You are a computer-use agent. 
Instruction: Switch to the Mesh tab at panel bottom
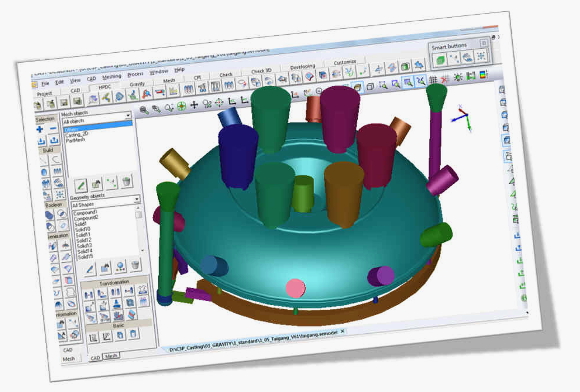[x=111, y=356]
